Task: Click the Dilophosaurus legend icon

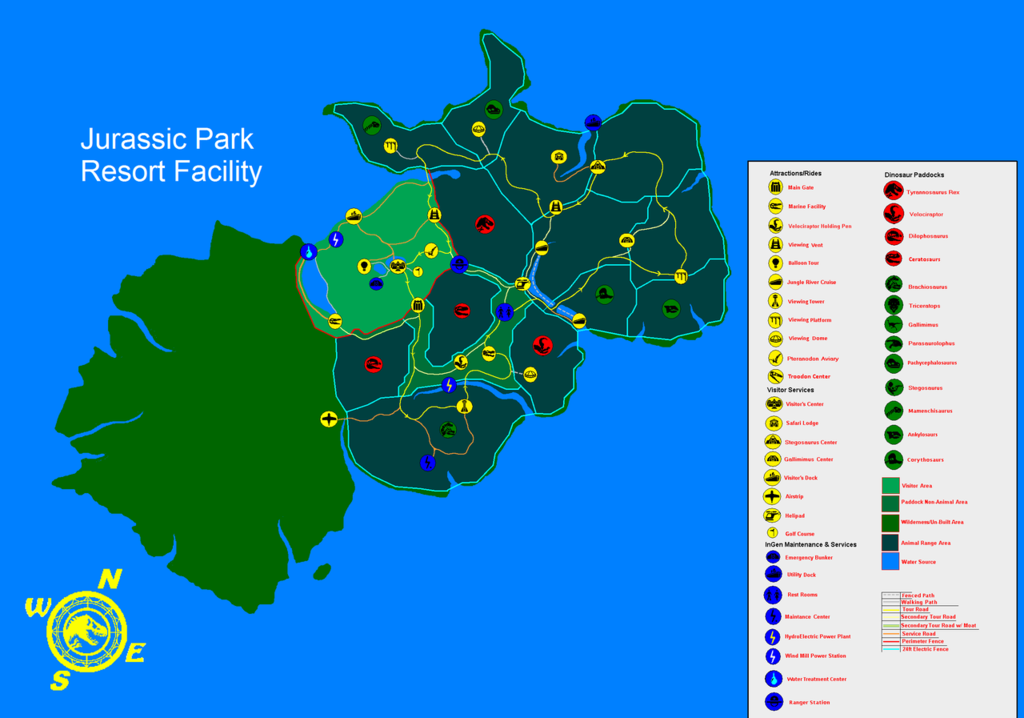Action: coord(894,237)
